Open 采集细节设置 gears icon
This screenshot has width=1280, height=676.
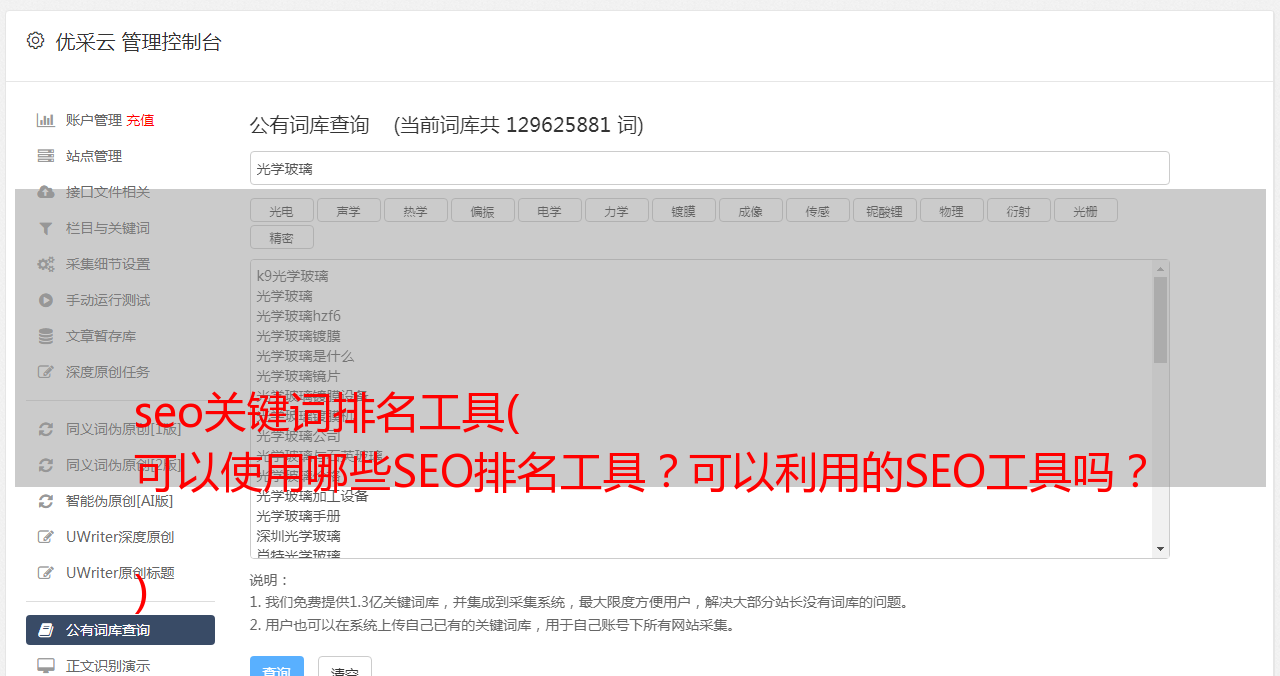(46, 264)
